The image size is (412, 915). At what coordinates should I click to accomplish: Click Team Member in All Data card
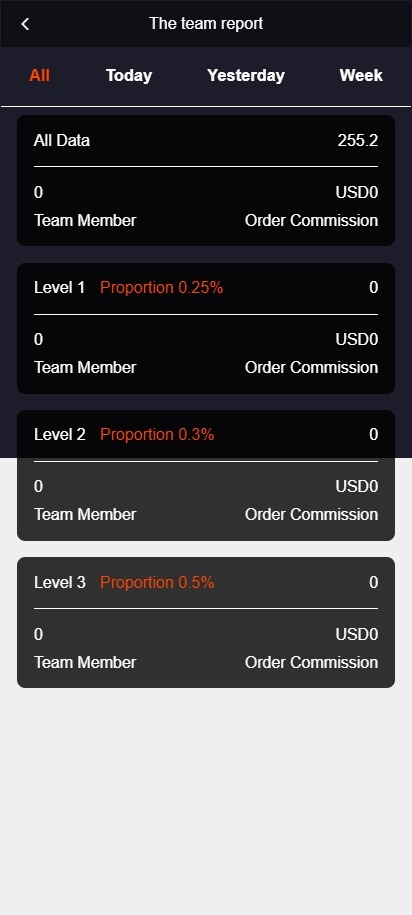[x=85, y=221]
